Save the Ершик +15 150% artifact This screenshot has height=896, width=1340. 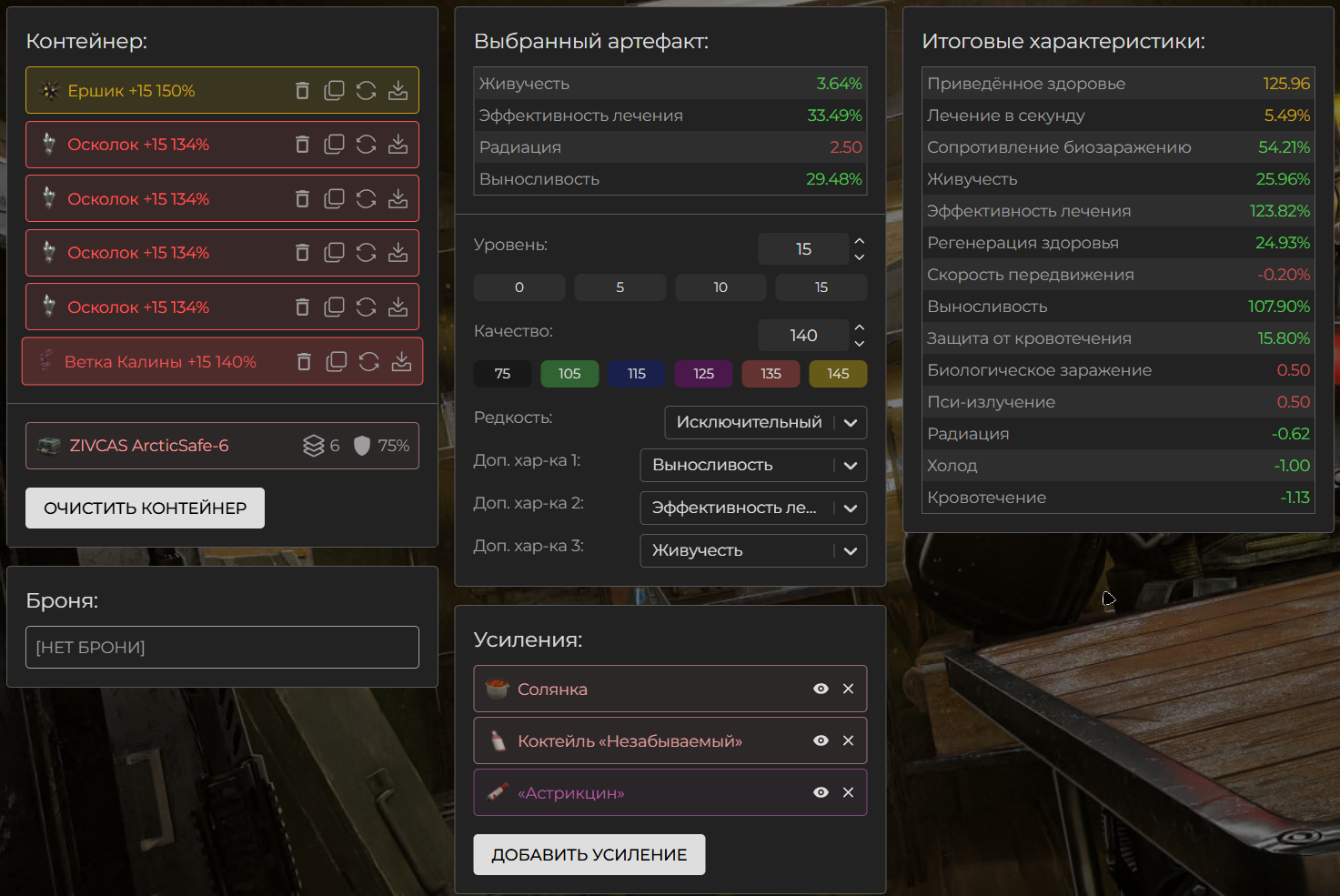(398, 90)
